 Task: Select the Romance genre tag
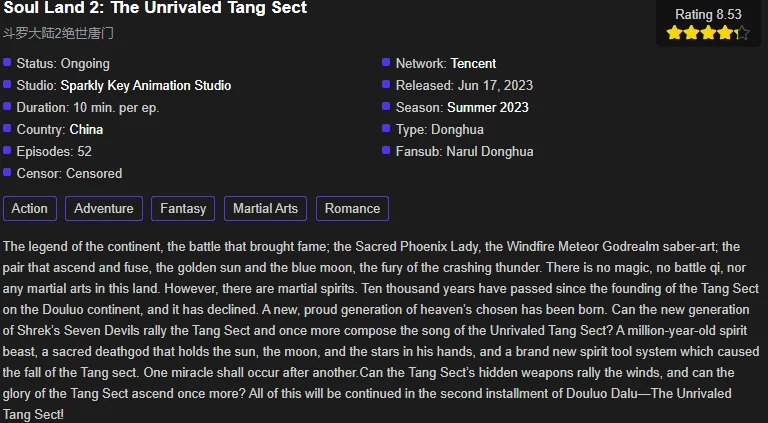(352, 209)
